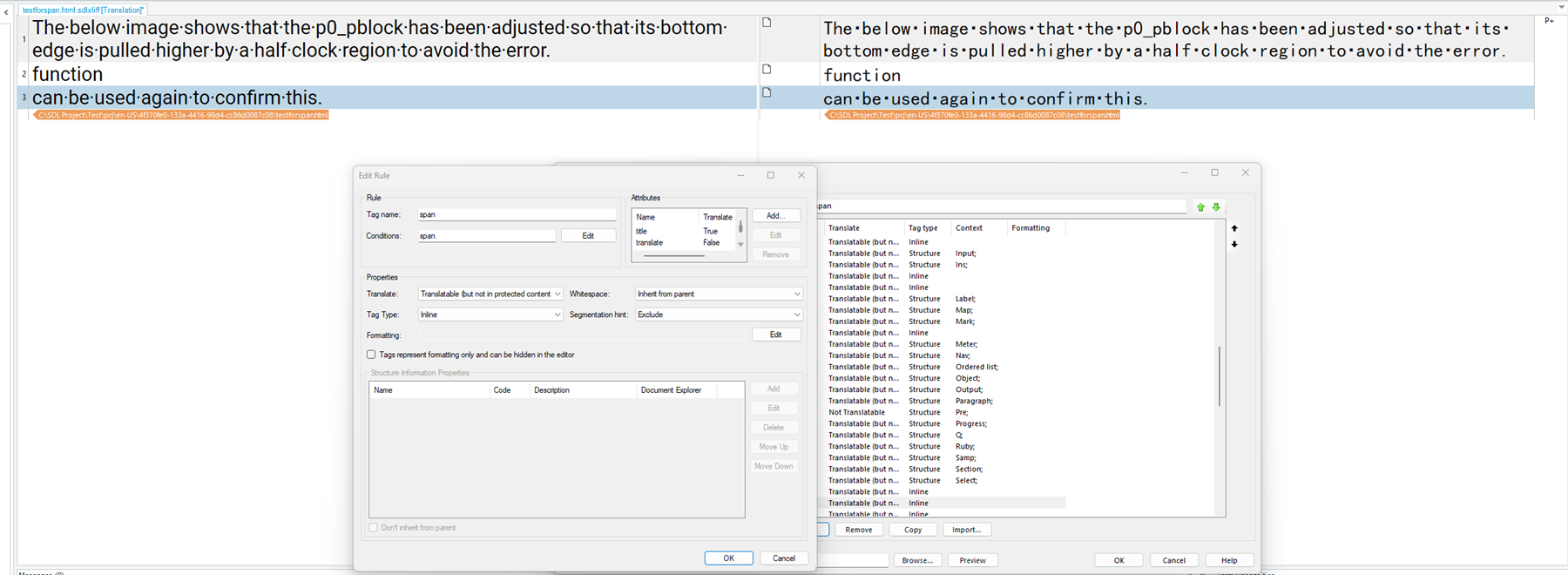Click the green up arrow beside the search field
This screenshot has height=575, width=1568.
pyautogui.click(x=1200, y=207)
